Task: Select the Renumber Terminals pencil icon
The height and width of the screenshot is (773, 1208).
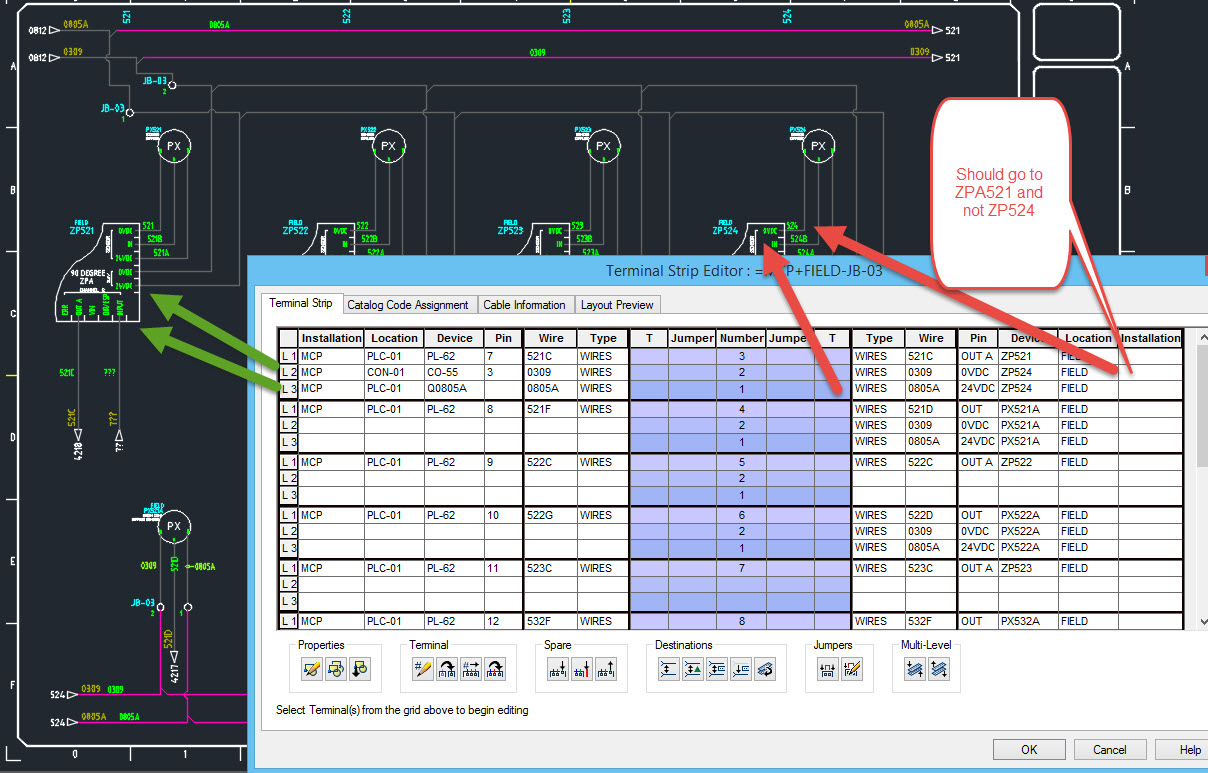Action: [x=422, y=668]
